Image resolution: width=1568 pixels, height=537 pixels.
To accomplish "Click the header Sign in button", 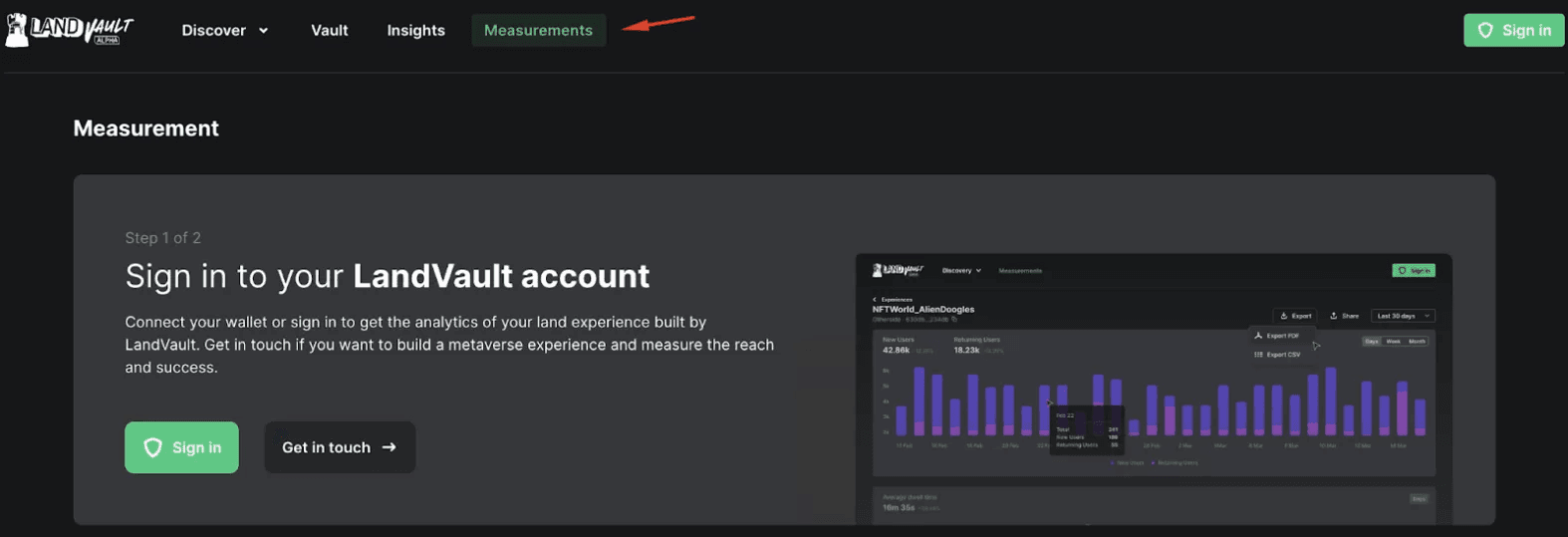I will tap(1513, 30).
